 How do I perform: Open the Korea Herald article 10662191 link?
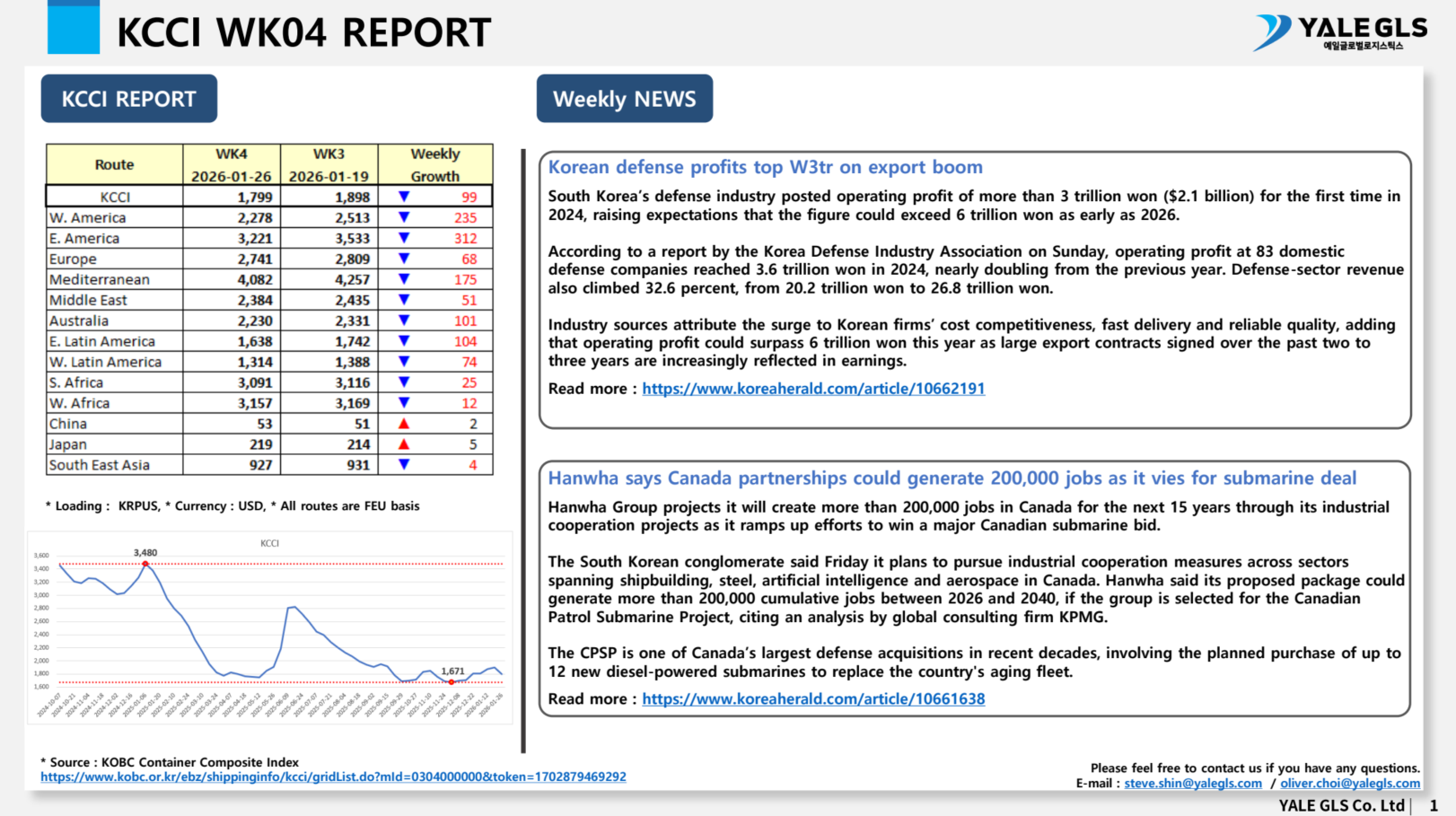point(813,389)
